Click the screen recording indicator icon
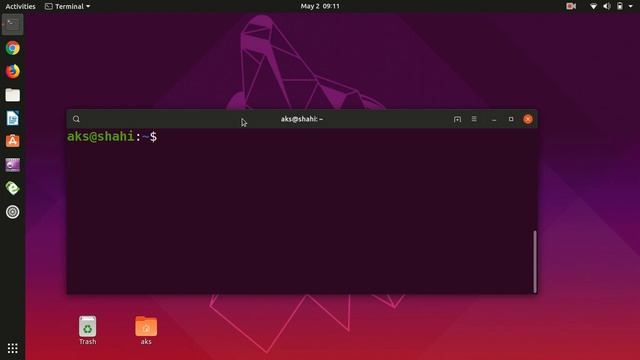The height and width of the screenshot is (360, 640). tap(571, 6)
